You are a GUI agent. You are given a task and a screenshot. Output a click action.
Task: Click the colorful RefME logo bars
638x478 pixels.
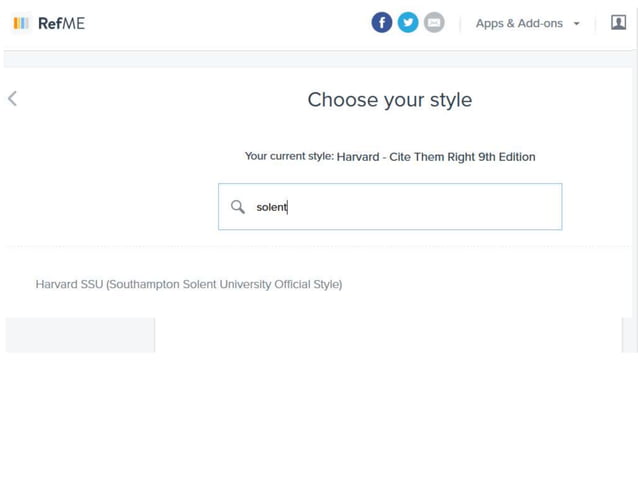(21, 23)
